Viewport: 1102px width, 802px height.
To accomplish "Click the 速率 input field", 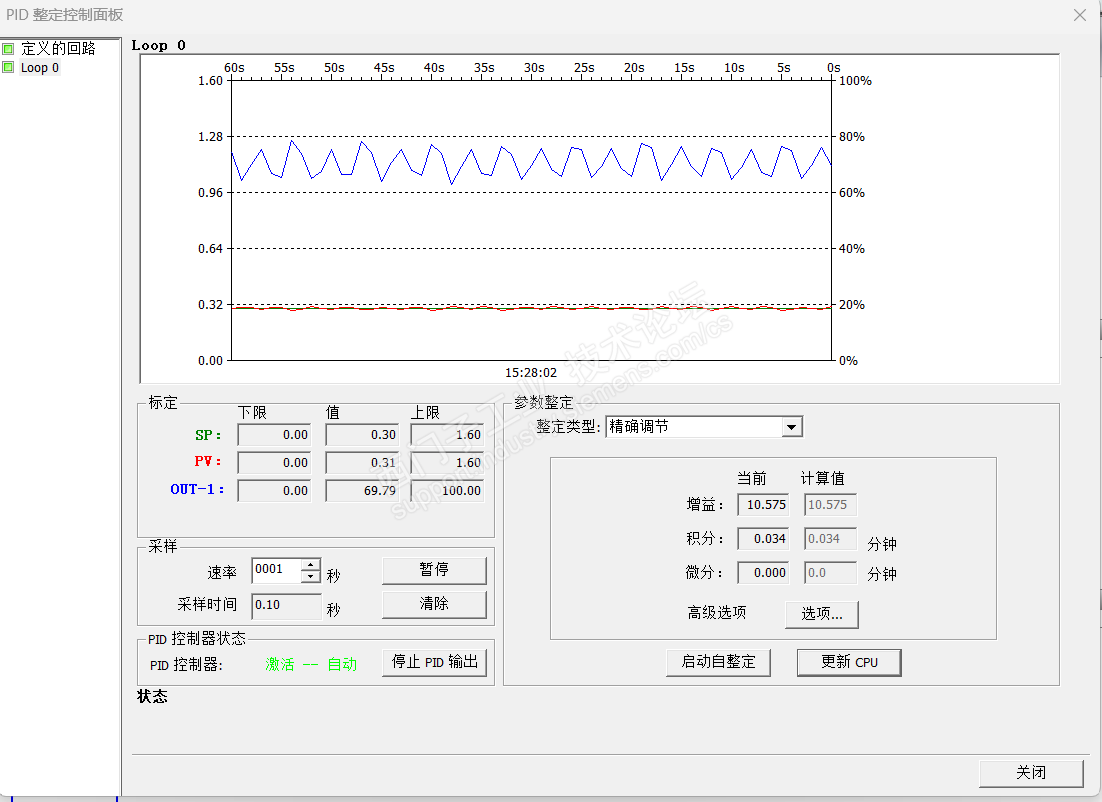I will (276, 570).
